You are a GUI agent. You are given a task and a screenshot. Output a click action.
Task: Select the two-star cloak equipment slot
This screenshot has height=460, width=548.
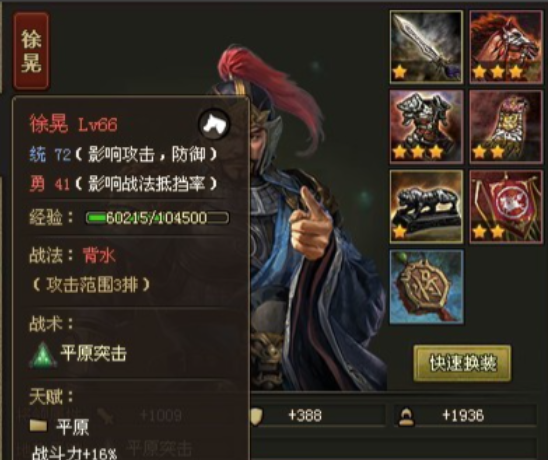pos(506,127)
